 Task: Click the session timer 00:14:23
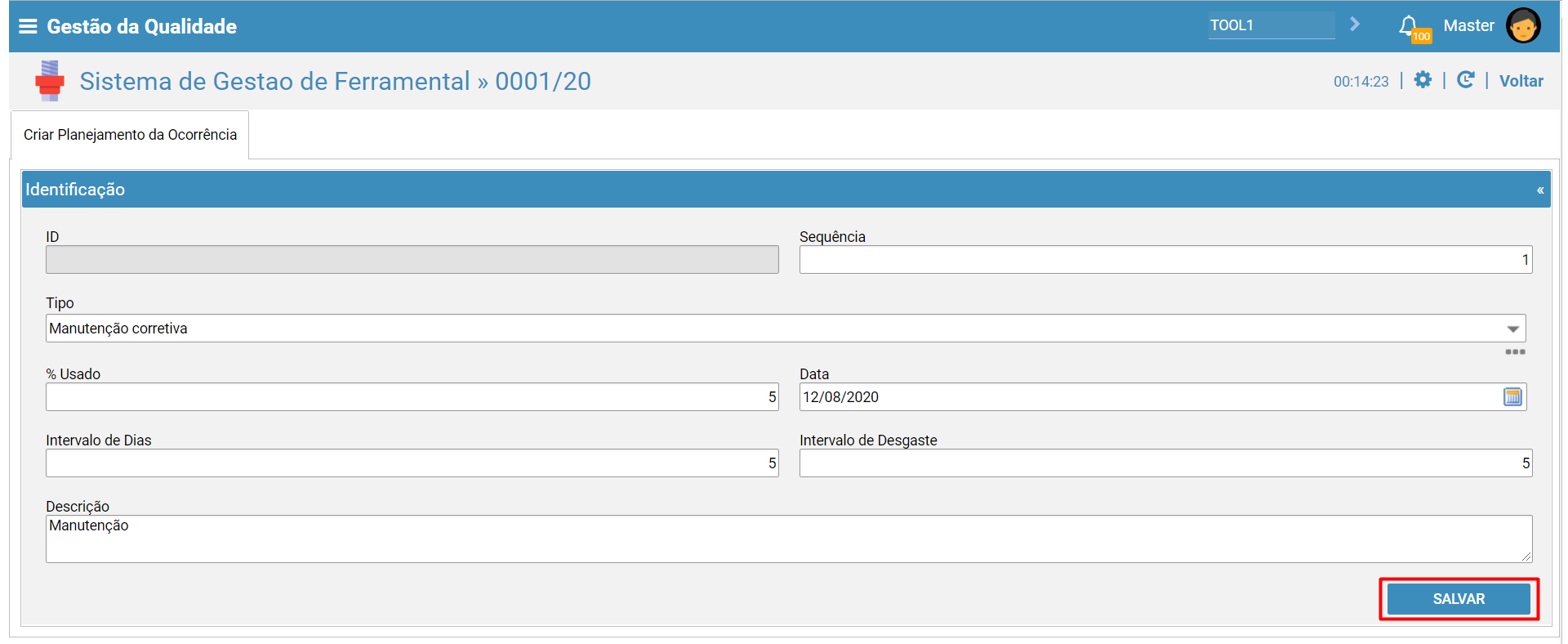1361,82
